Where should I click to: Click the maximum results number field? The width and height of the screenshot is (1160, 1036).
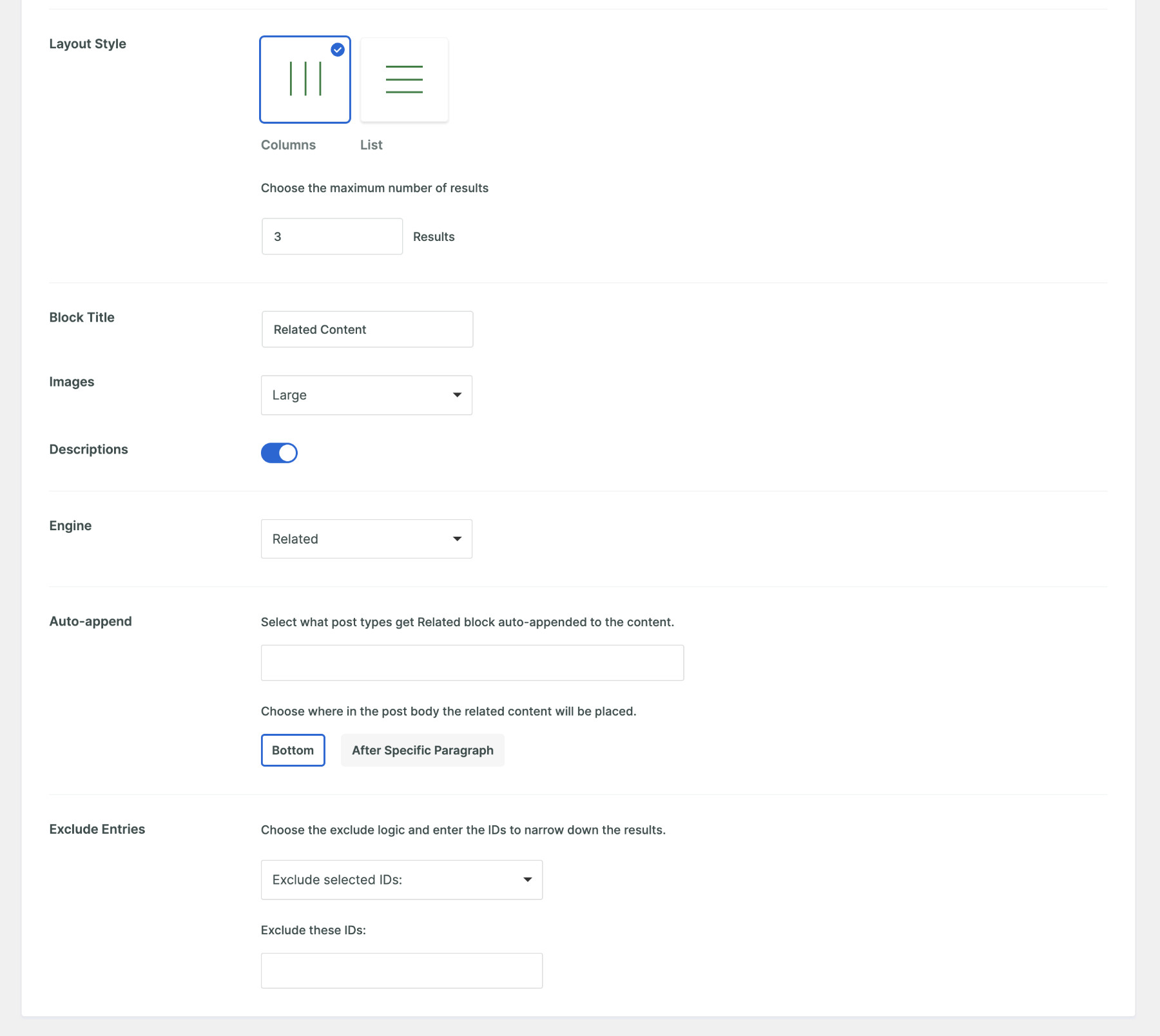(x=332, y=236)
